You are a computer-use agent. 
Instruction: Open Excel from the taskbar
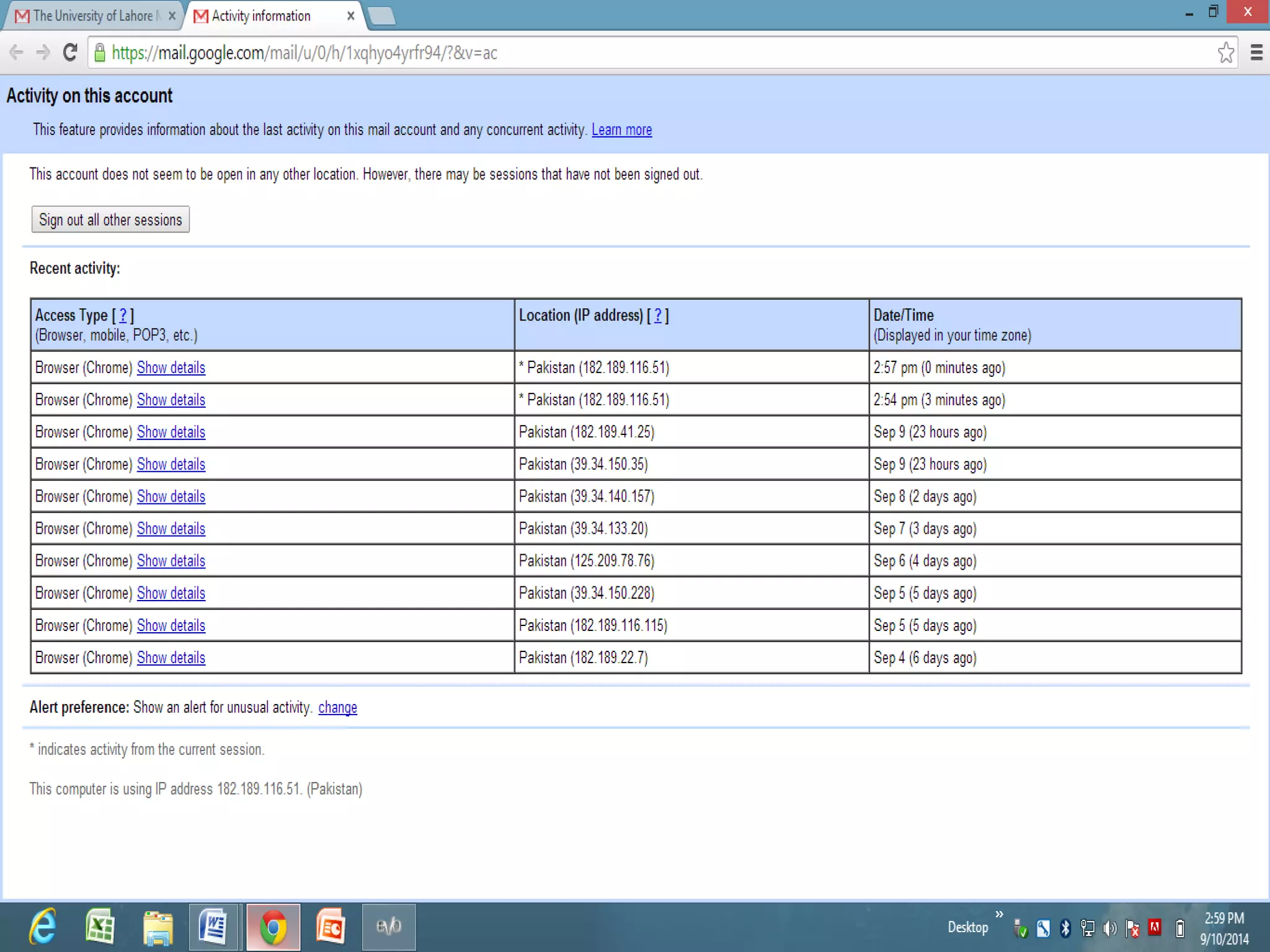tap(100, 927)
